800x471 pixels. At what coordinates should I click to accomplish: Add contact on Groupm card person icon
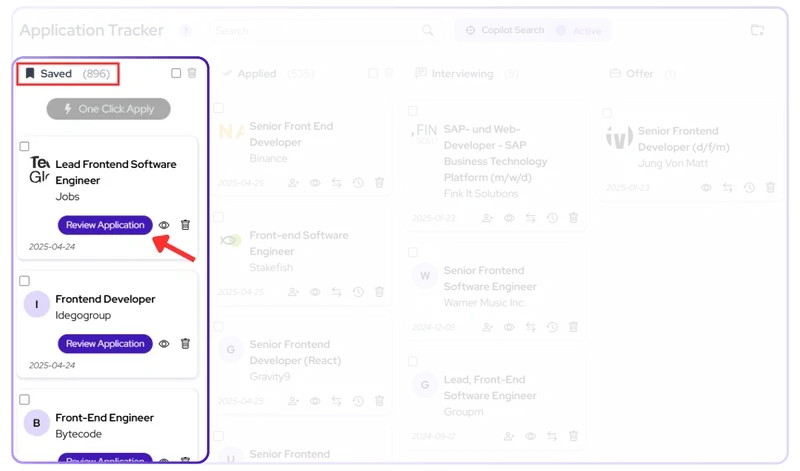pos(509,436)
